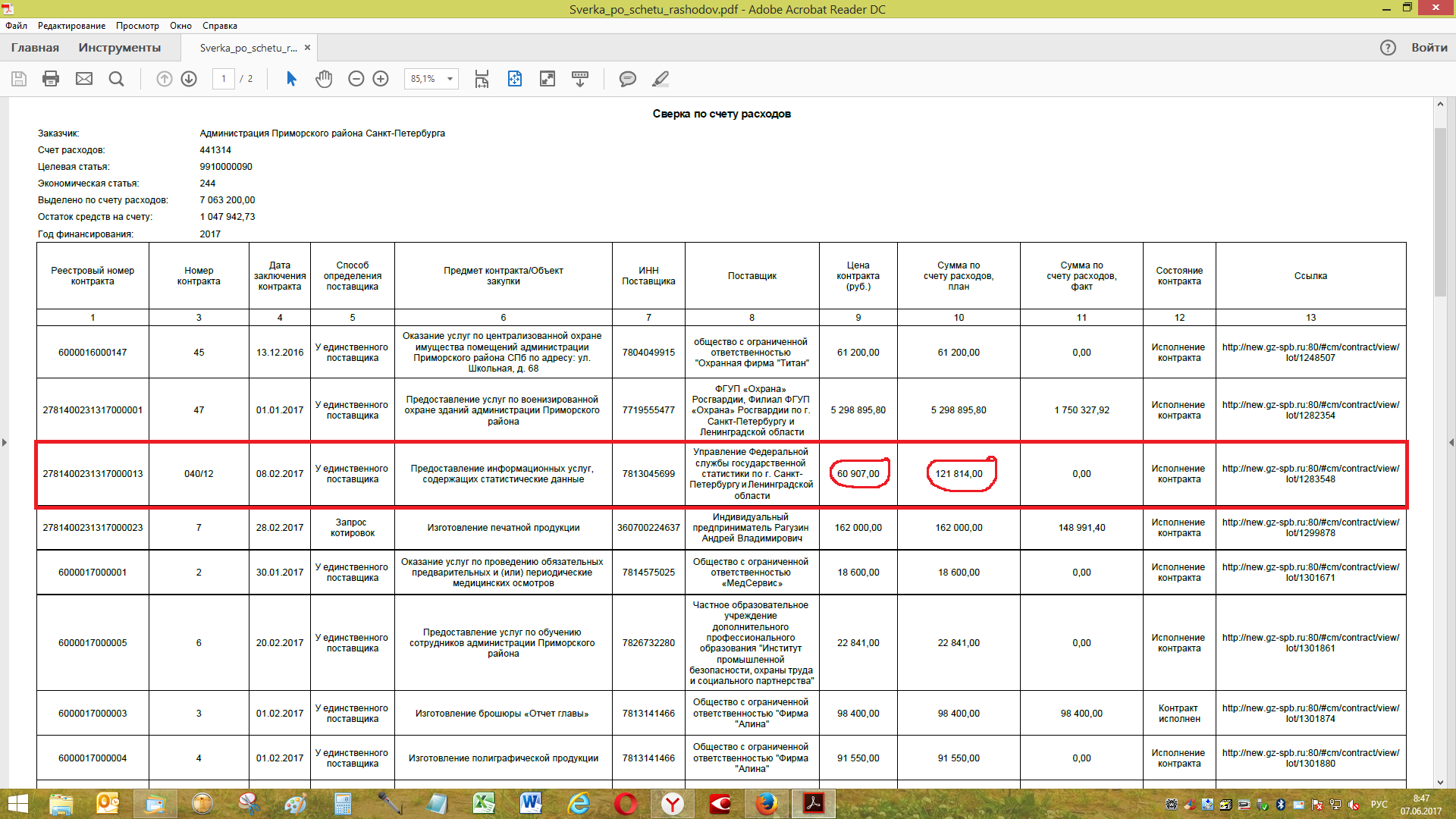Viewport: 1456px width, 819px height.
Task: Open File Explorer from the taskbar
Action: pos(61,804)
